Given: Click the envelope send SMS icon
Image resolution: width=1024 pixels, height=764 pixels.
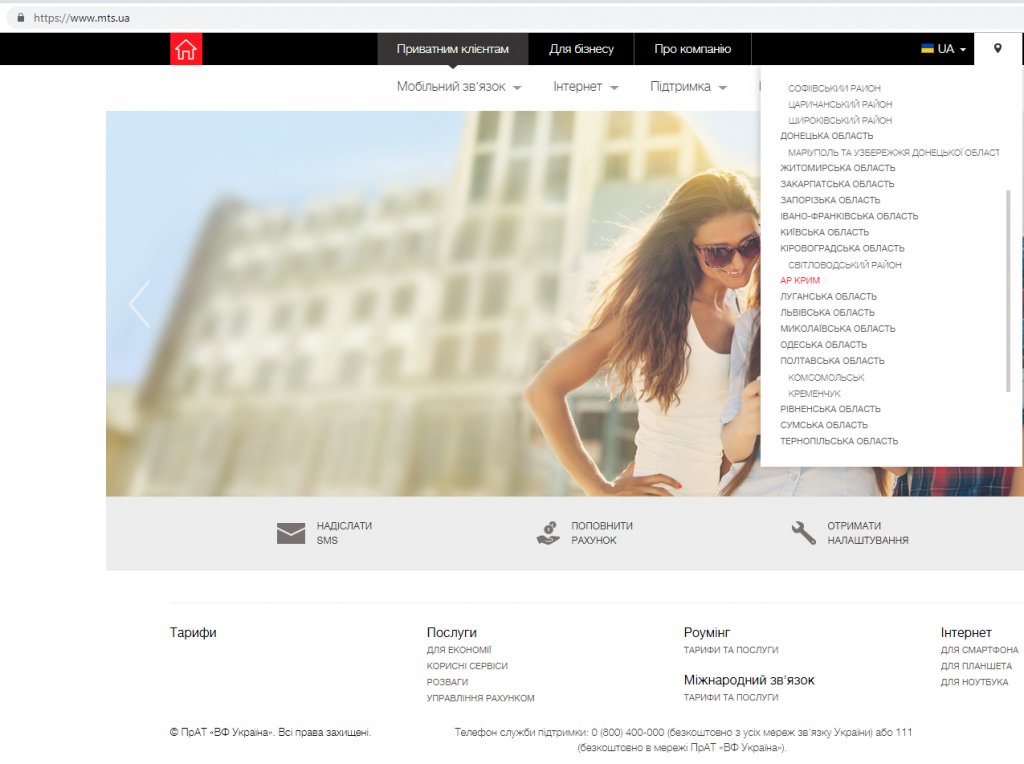Looking at the screenshot, I should point(291,533).
